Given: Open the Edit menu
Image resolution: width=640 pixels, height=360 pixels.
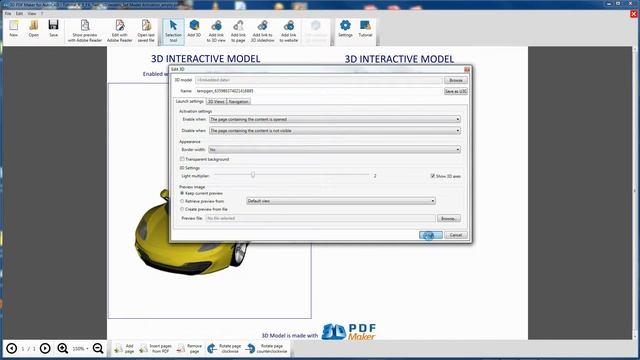Looking at the screenshot, I should (19, 13).
